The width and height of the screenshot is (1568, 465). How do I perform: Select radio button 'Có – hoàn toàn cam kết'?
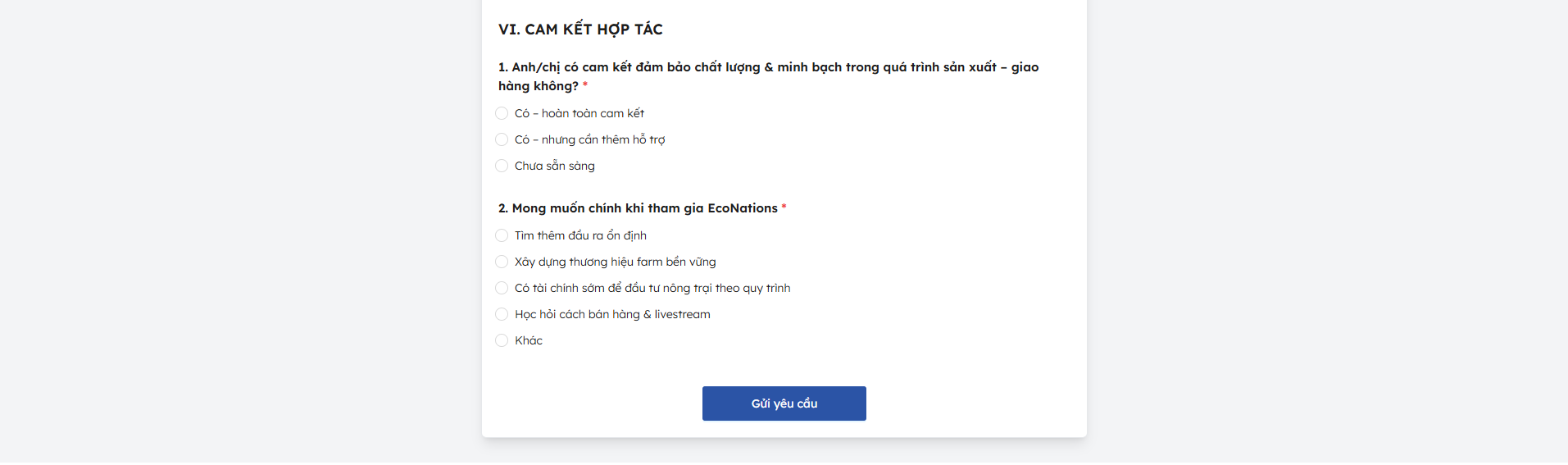coord(502,113)
